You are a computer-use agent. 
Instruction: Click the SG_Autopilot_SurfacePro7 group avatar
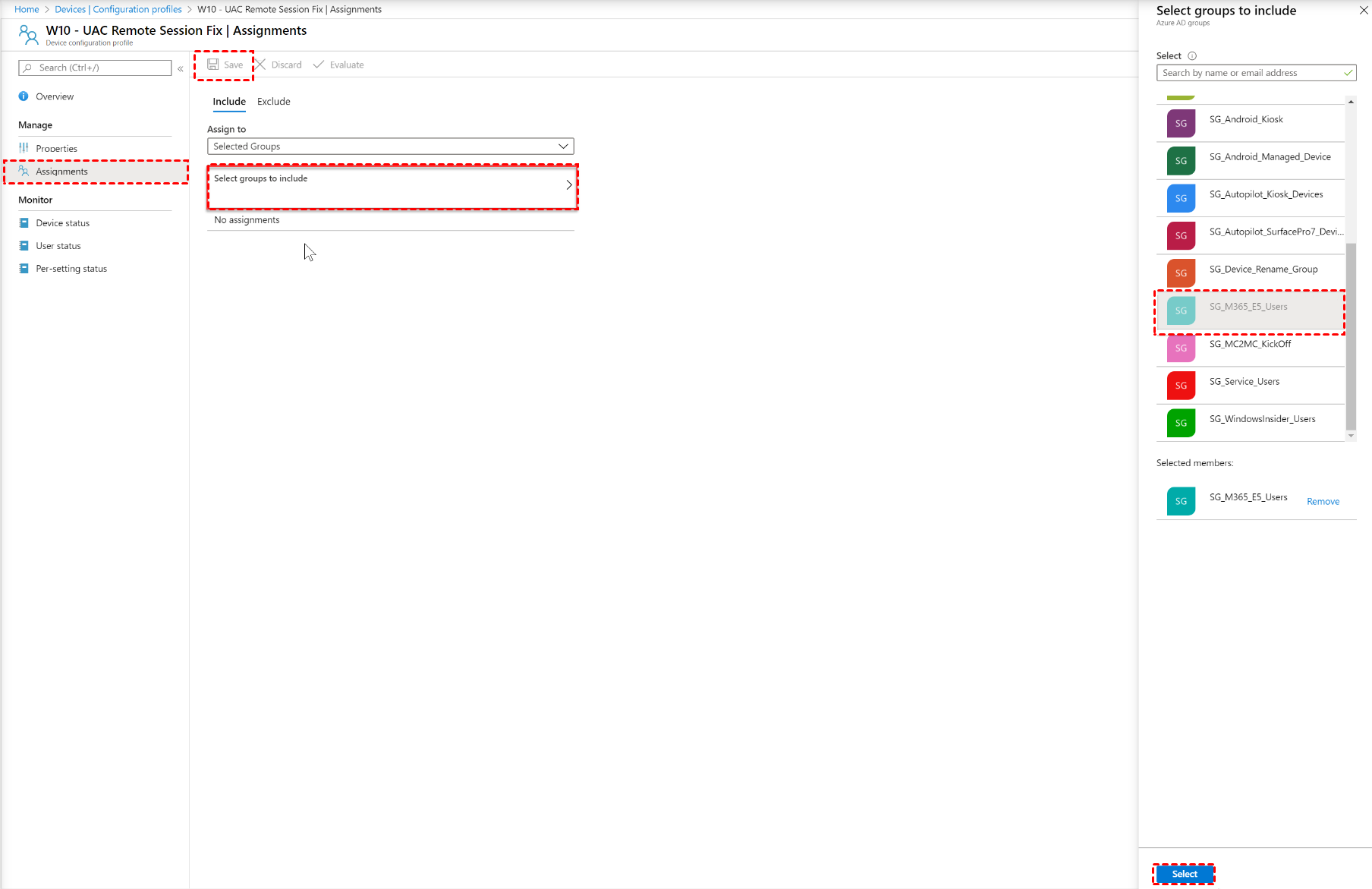coord(1181,235)
